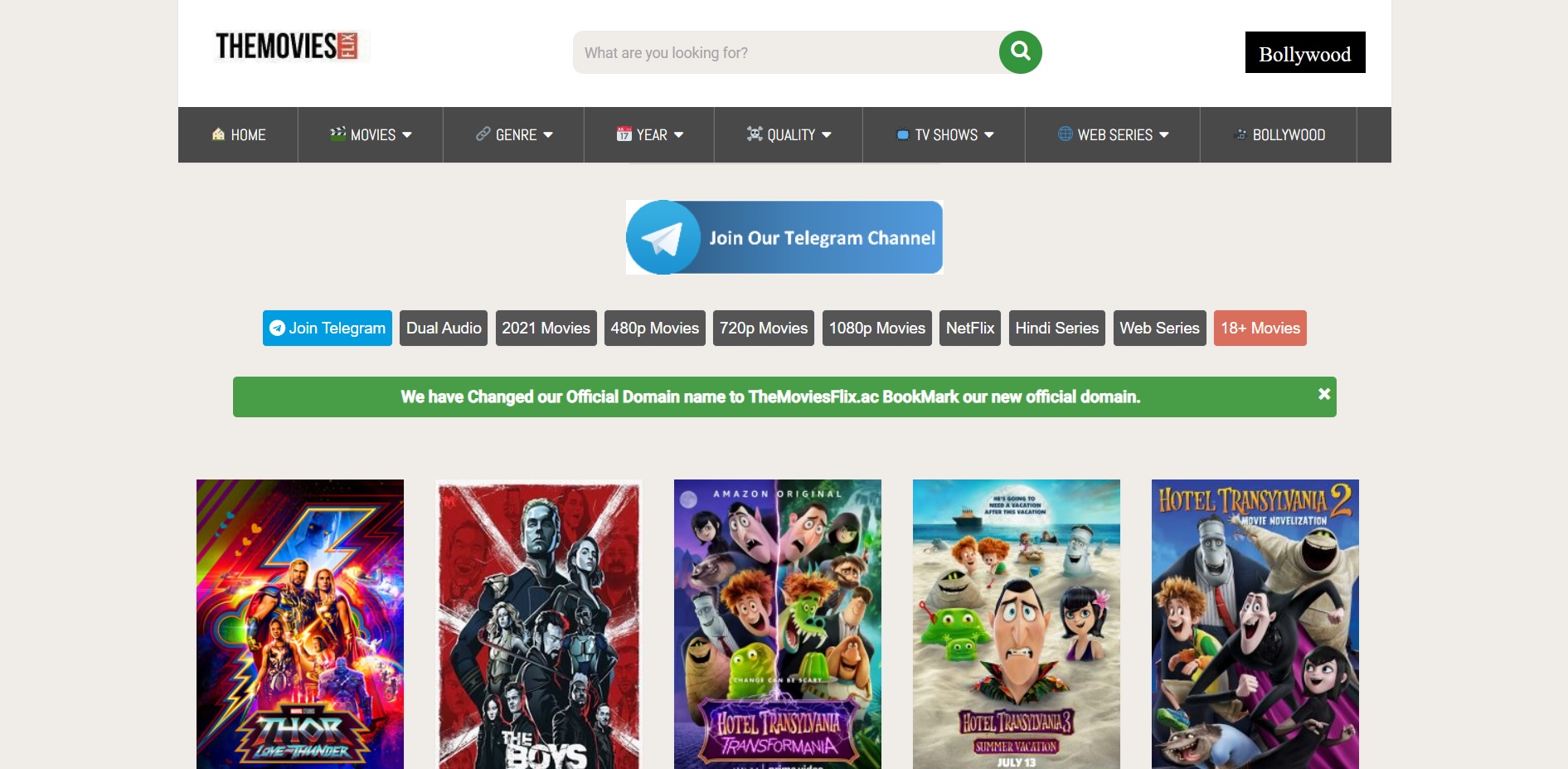The width and height of the screenshot is (1568, 769).
Task: Select the 2021 Movies tag
Action: tap(546, 328)
